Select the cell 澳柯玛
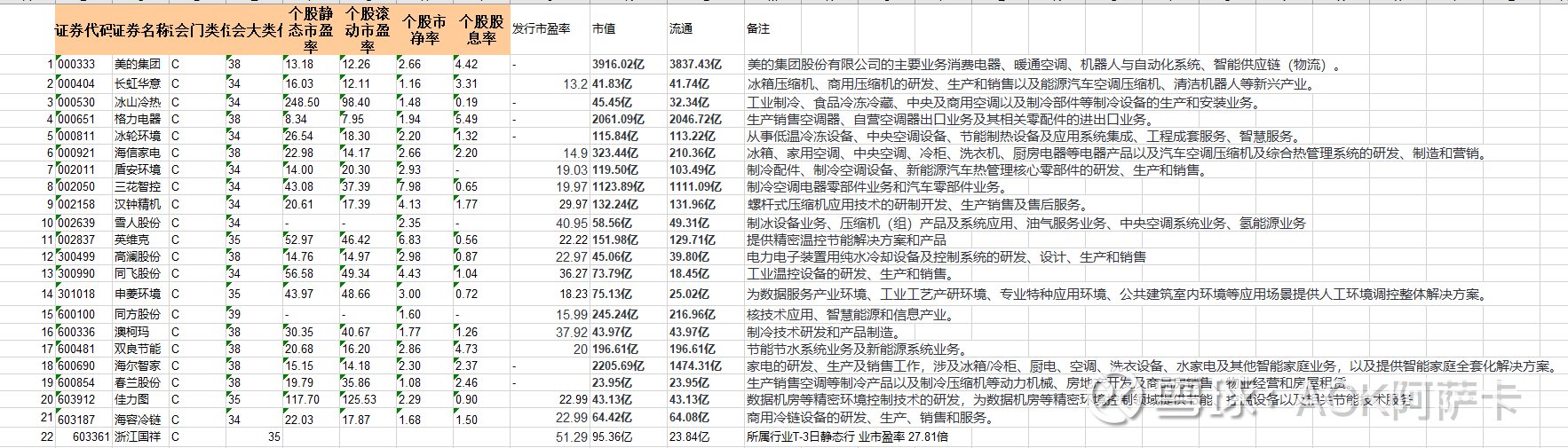Image resolution: width=1568 pixels, height=448 pixels. [132, 332]
